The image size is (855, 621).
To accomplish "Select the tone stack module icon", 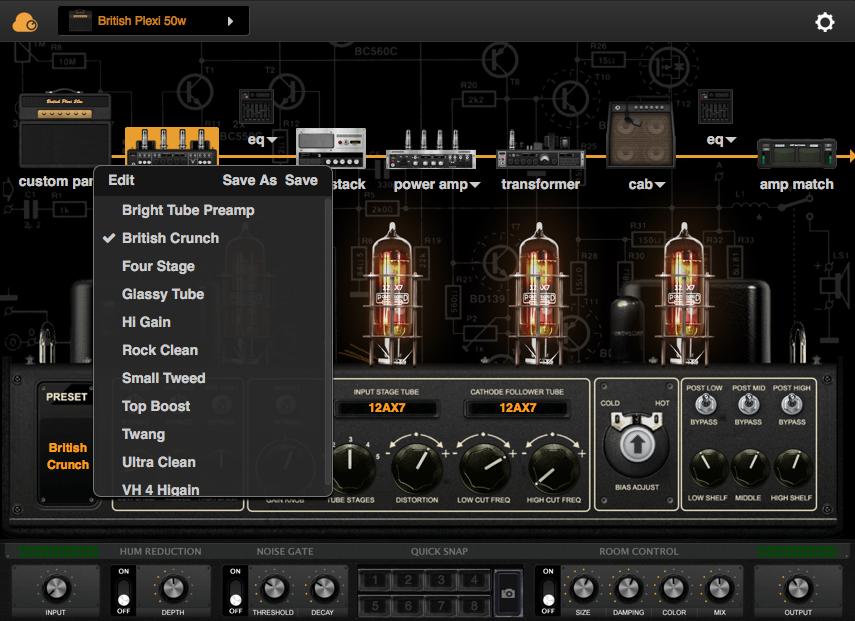I will point(331,148).
